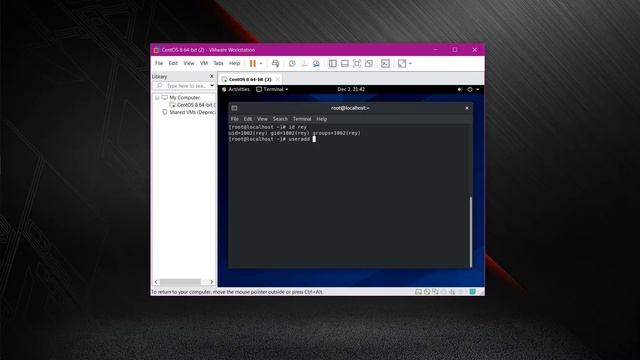Switch to the CentOS 8 64-bit (2) tab
The width and height of the screenshot is (640, 360).
249,79
